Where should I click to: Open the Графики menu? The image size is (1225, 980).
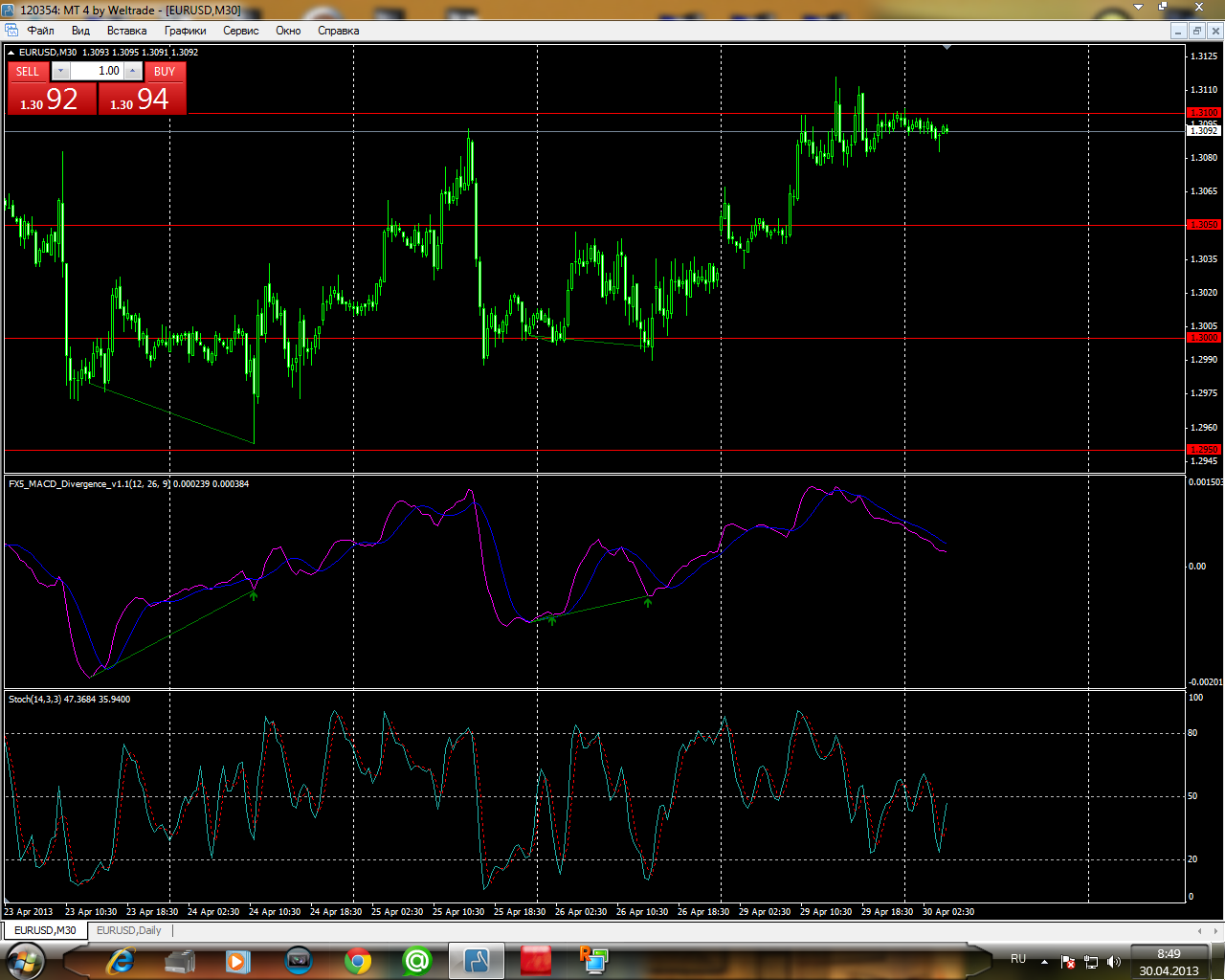pyautogui.click(x=186, y=31)
